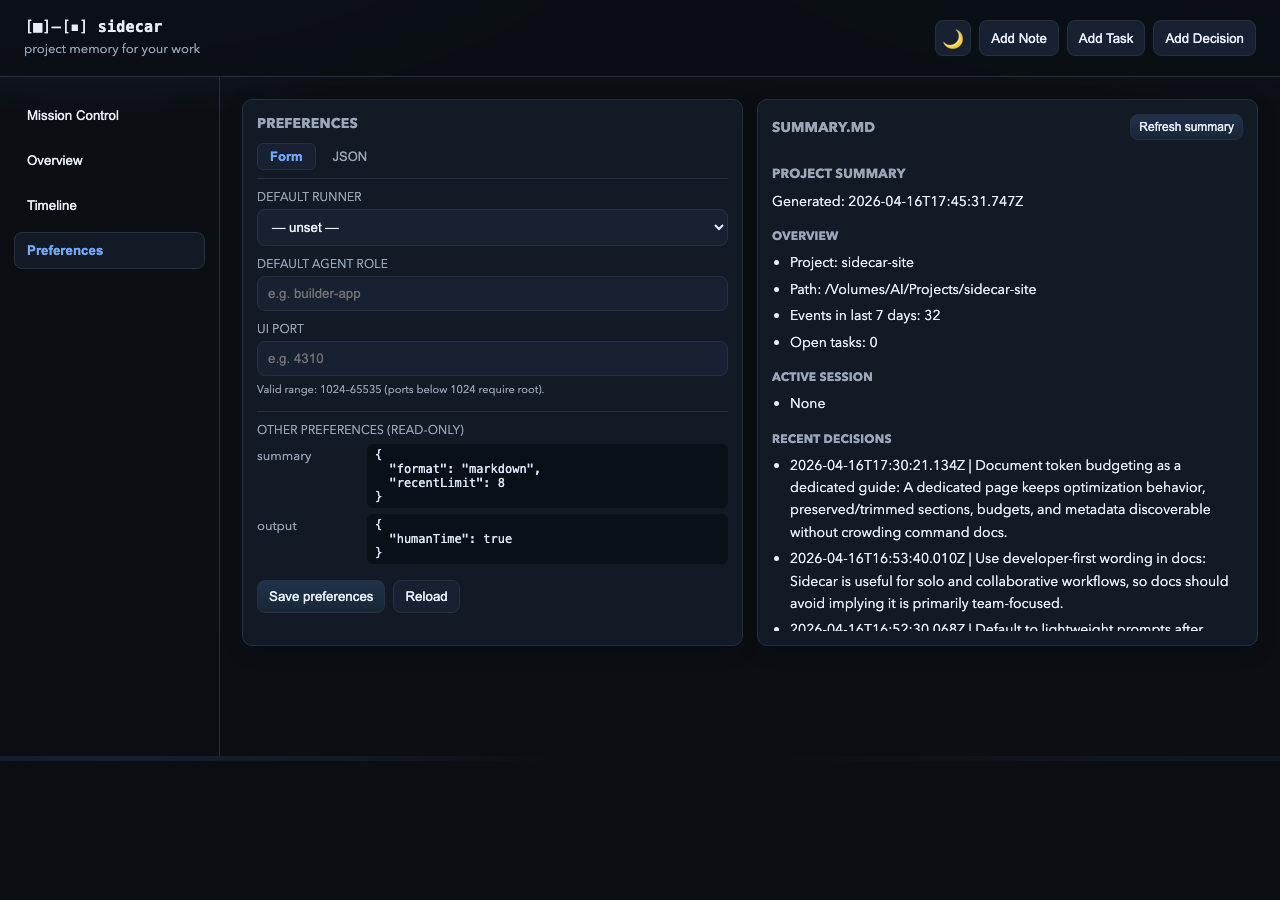Viewport: 1280px width, 900px height.
Task: Open the Default Runner dropdown
Action: coord(492,228)
